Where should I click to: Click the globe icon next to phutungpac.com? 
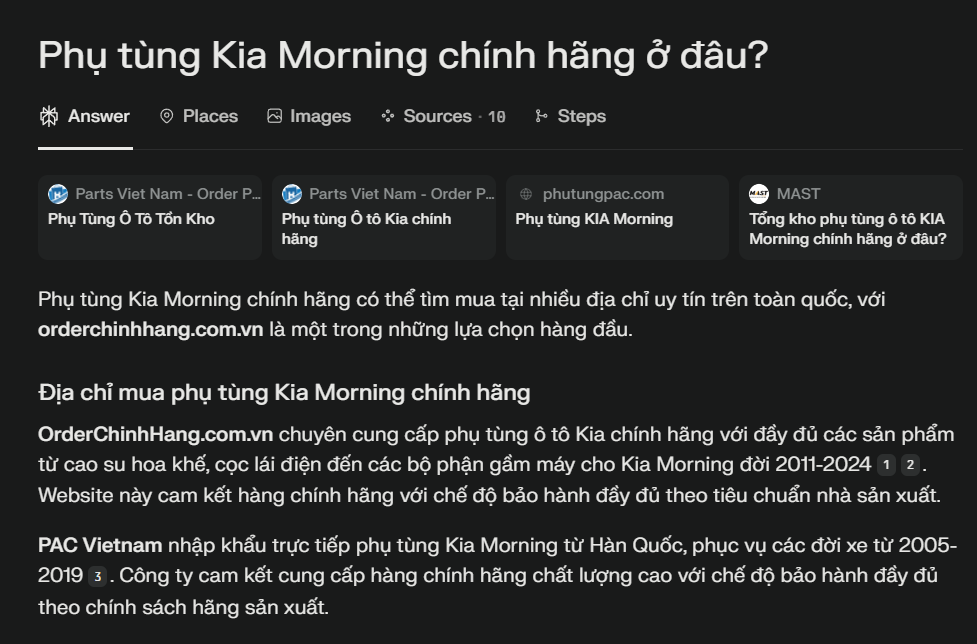(x=526, y=193)
